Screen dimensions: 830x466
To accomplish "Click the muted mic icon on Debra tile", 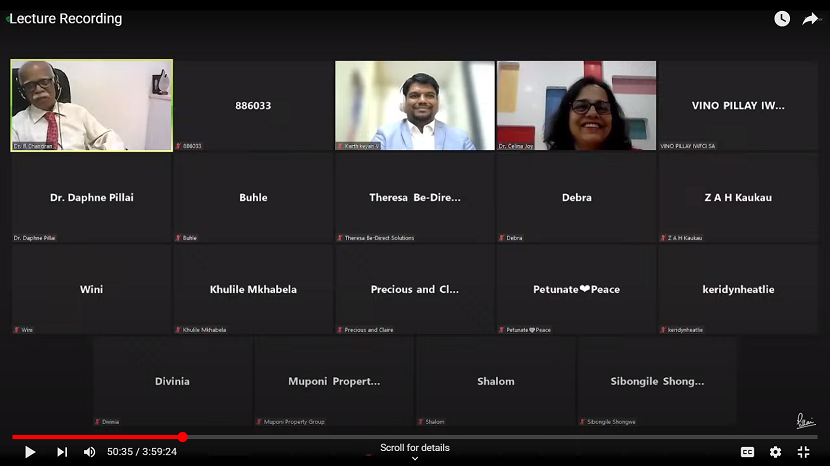I will point(502,238).
